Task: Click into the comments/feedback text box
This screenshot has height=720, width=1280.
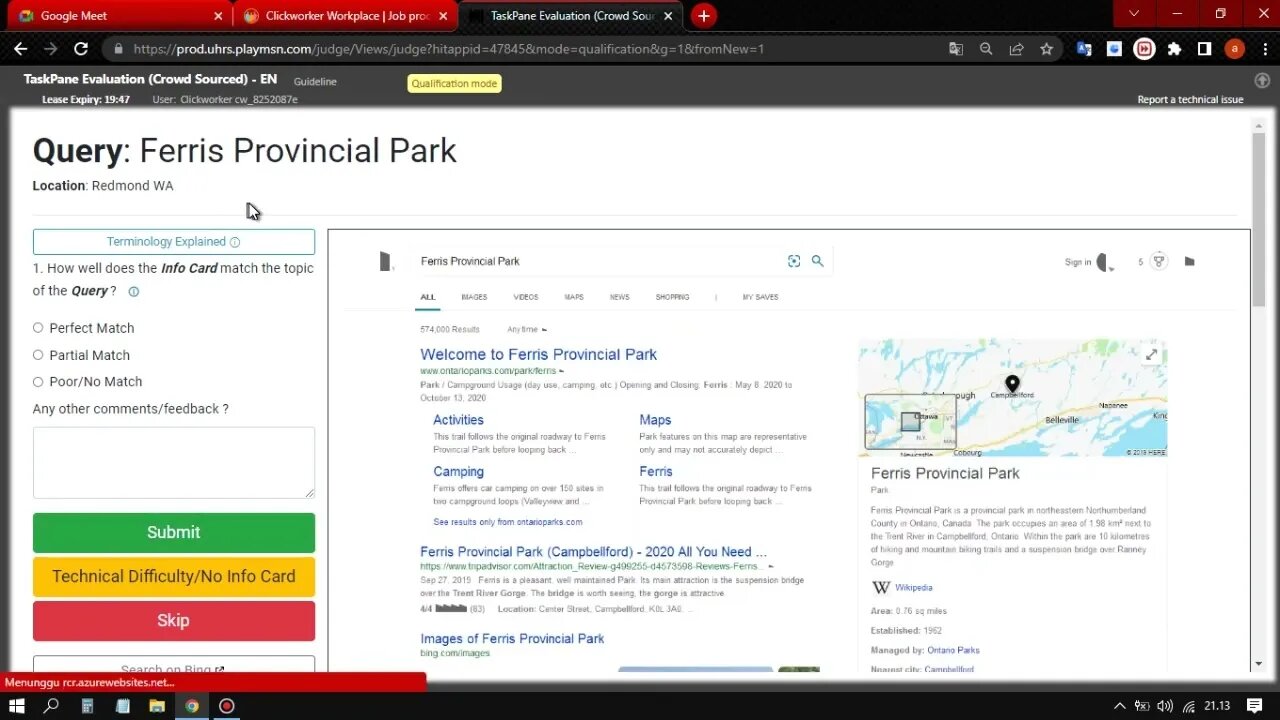Action: click(174, 463)
